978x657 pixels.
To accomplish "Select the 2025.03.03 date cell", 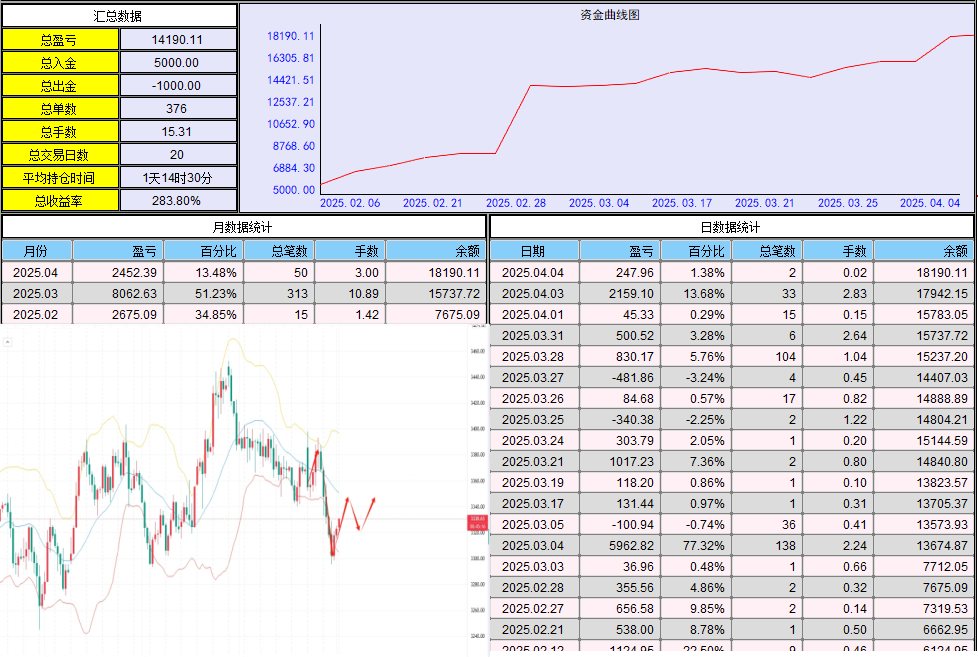I will [x=535, y=567].
